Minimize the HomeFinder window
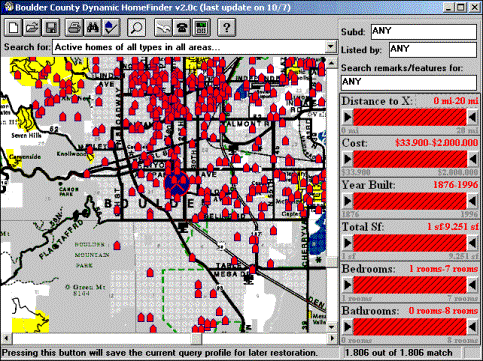This screenshot has height=361, width=483. 449,7
